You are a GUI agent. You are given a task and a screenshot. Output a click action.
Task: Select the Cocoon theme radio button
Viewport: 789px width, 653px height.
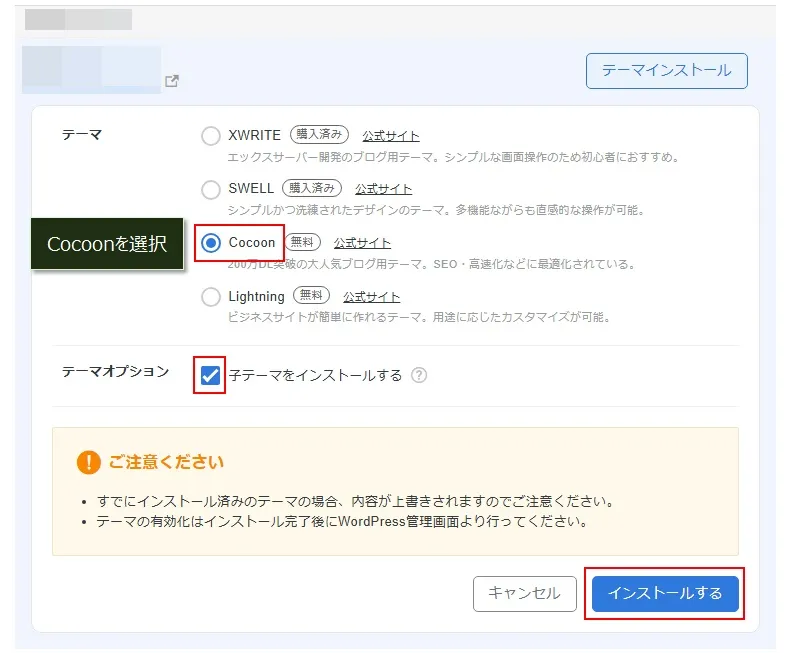click(x=211, y=243)
